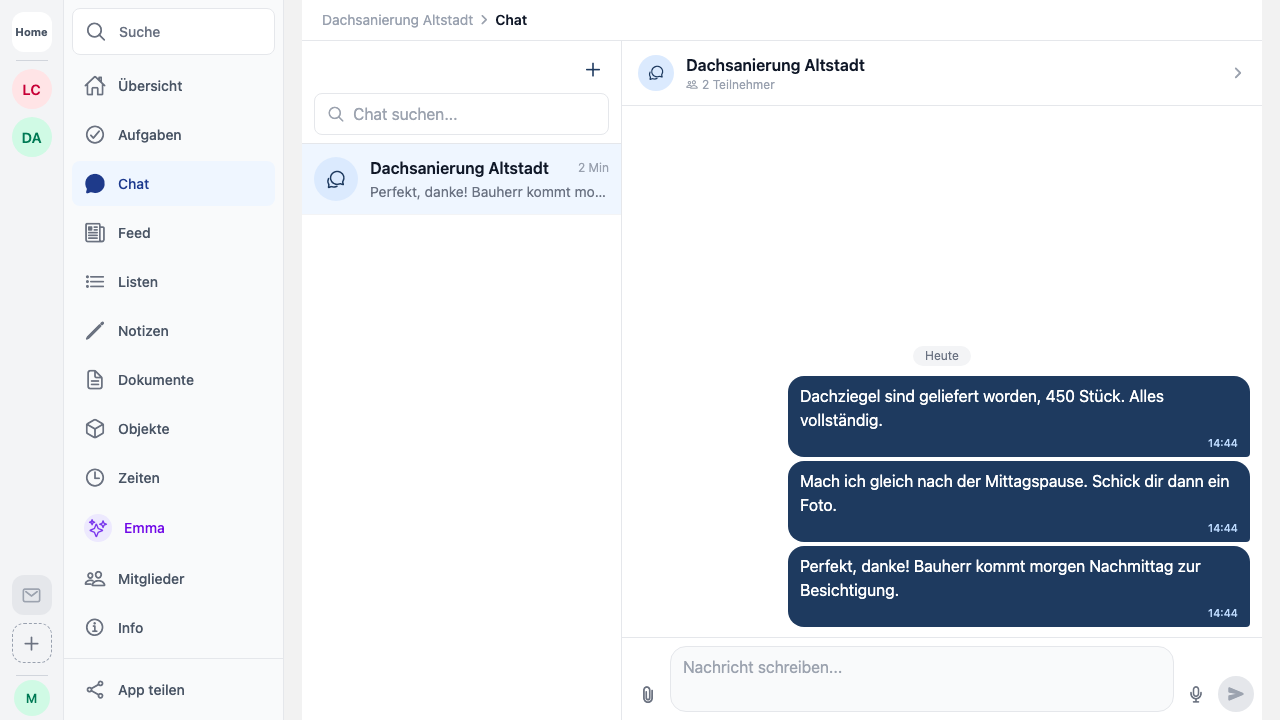Add a new workspace with dashed plus
The width and height of the screenshot is (1280, 720).
pos(31,643)
